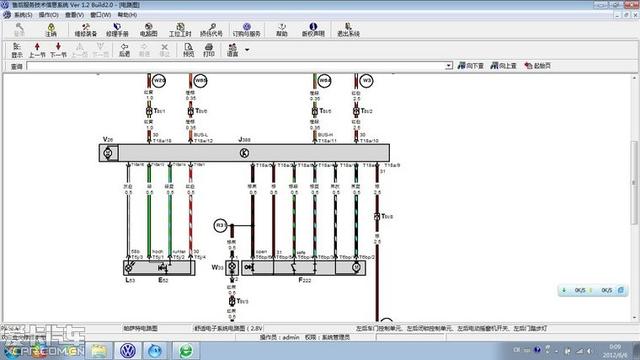
Task: Open the 电路图 wiring diagram section
Action: pyautogui.click(x=149, y=30)
